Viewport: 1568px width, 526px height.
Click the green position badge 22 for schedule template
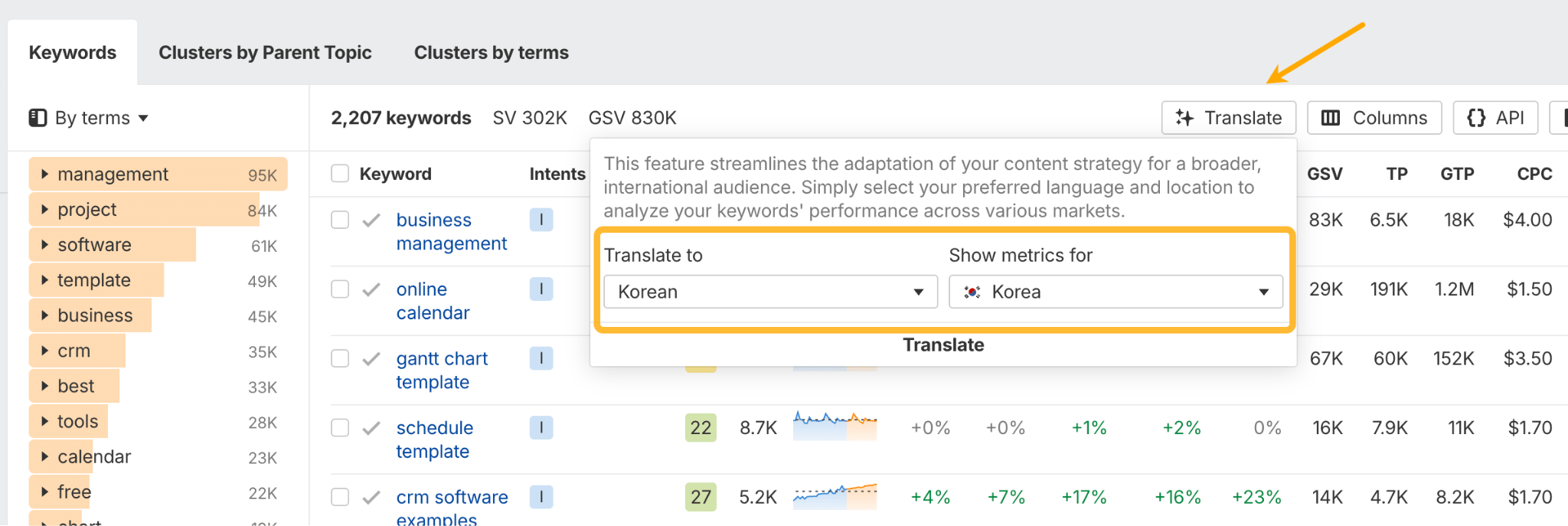point(700,428)
